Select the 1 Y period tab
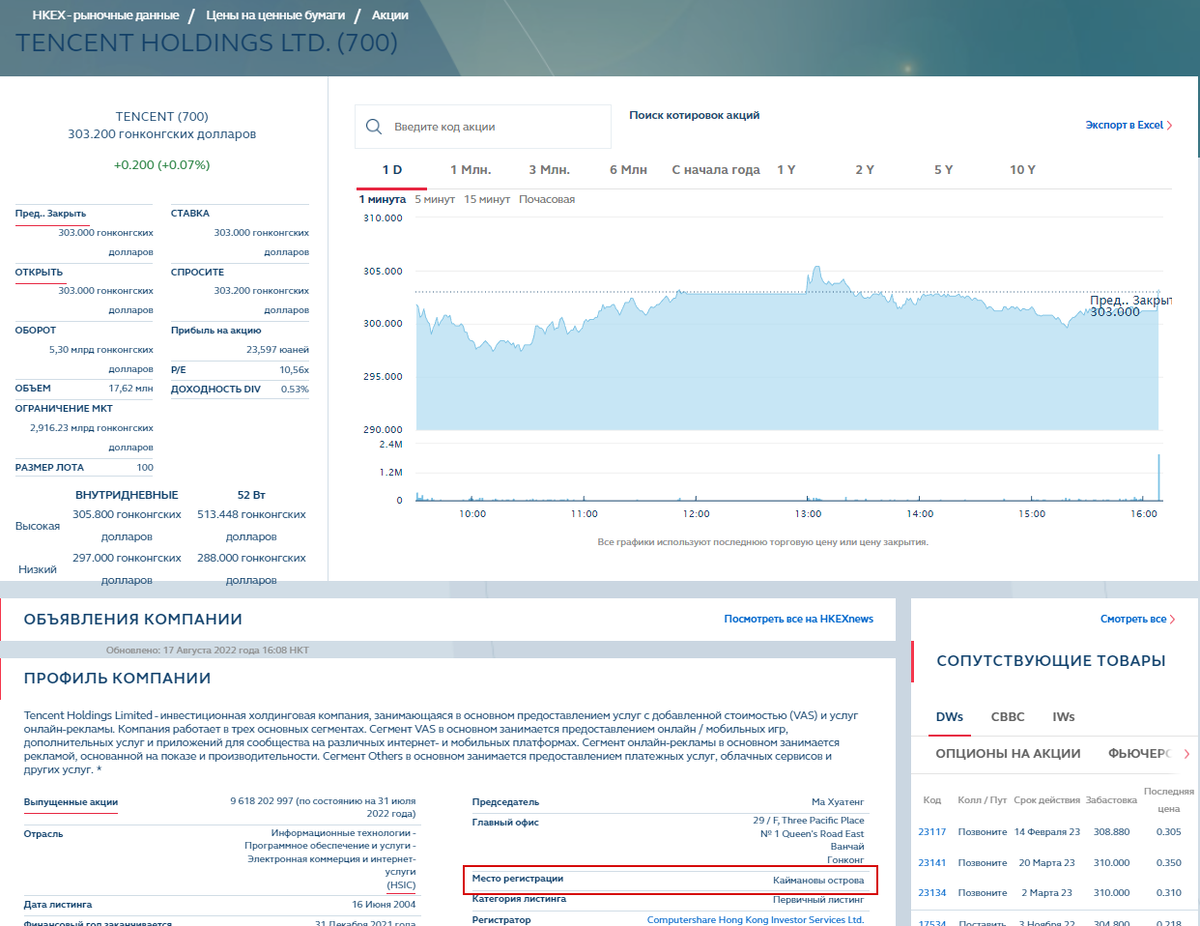The height and width of the screenshot is (926, 1200). point(786,170)
